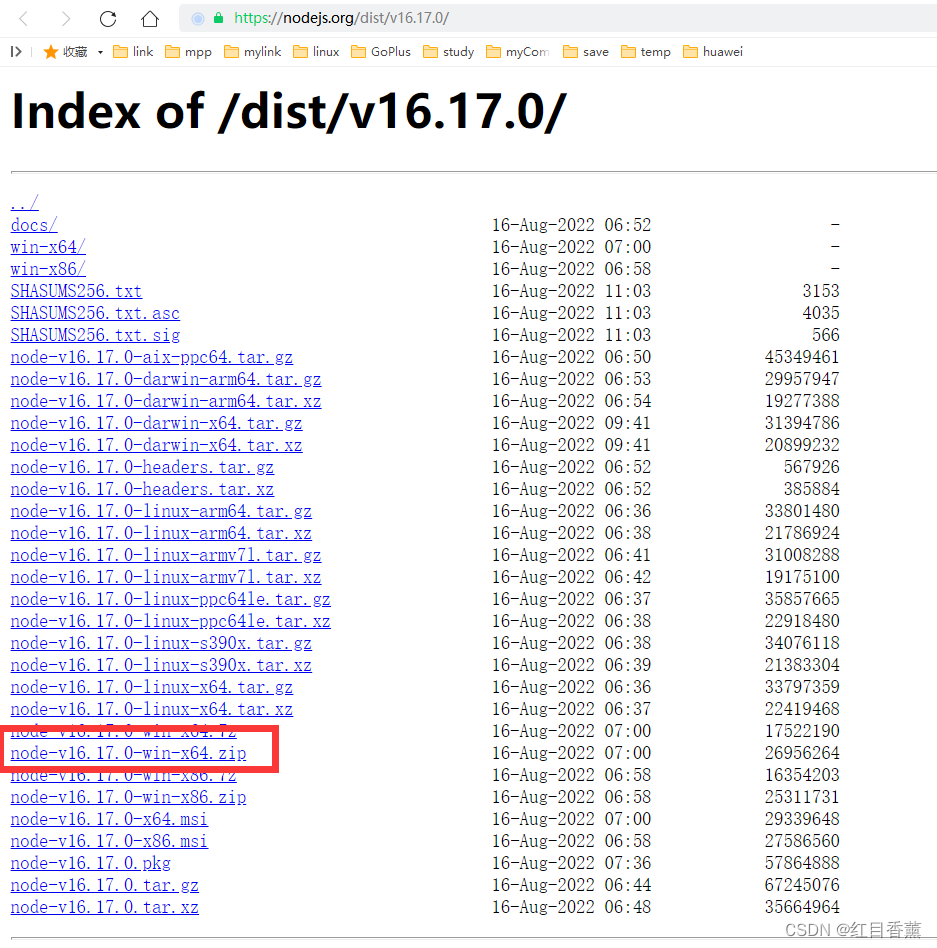Open the docs/ directory link
937x948 pixels.
(x=33, y=225)
